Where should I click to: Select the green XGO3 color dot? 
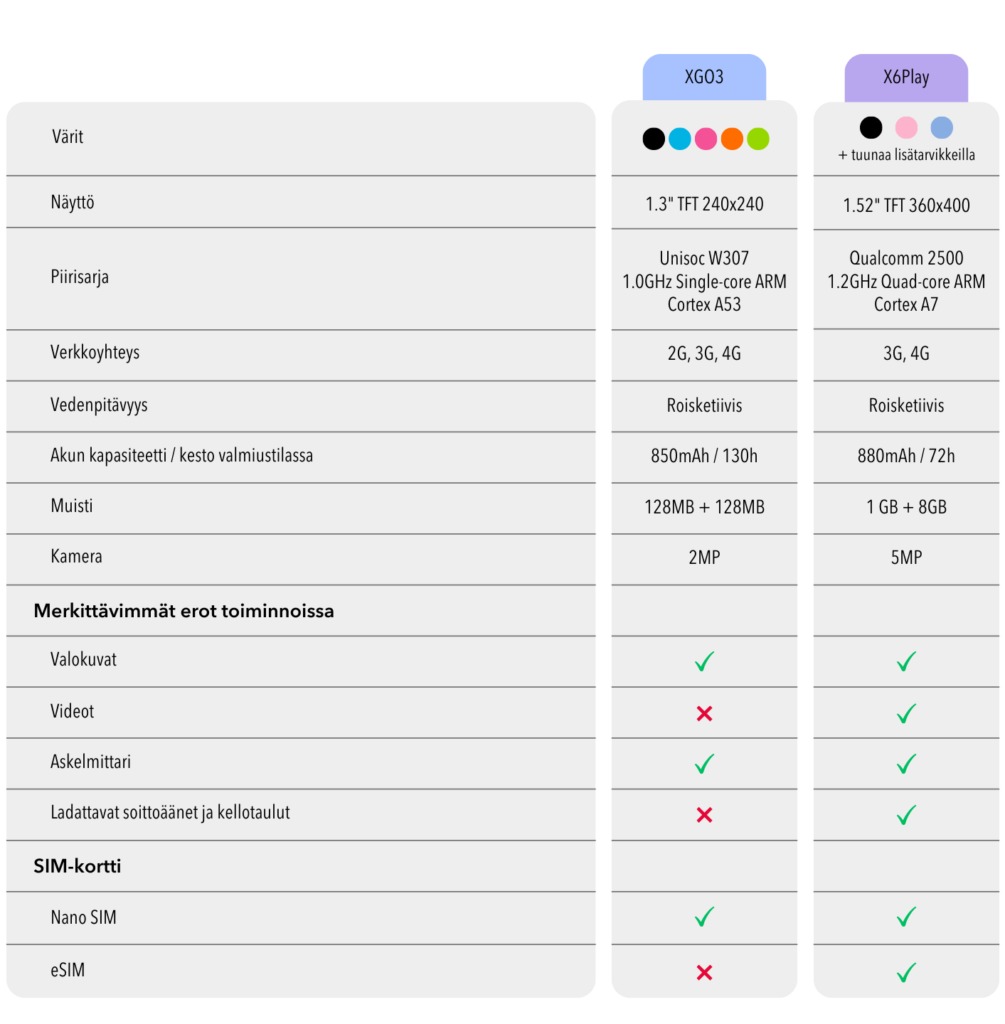click(758, 139)
